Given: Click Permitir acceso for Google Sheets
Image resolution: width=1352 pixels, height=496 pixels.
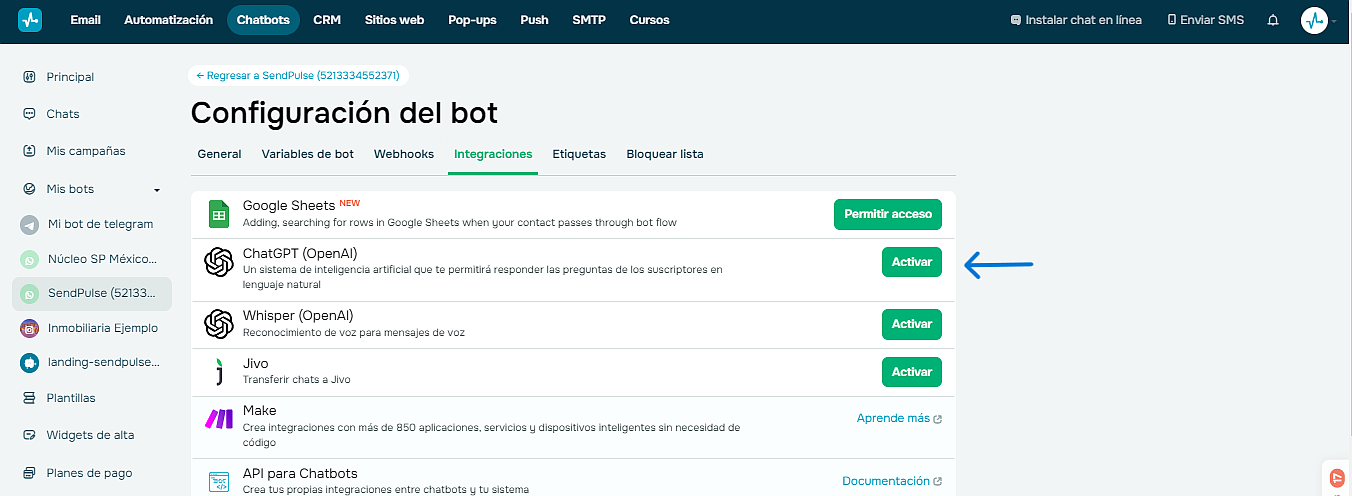Looking at the screenshot, I should [x=888, y=214].
